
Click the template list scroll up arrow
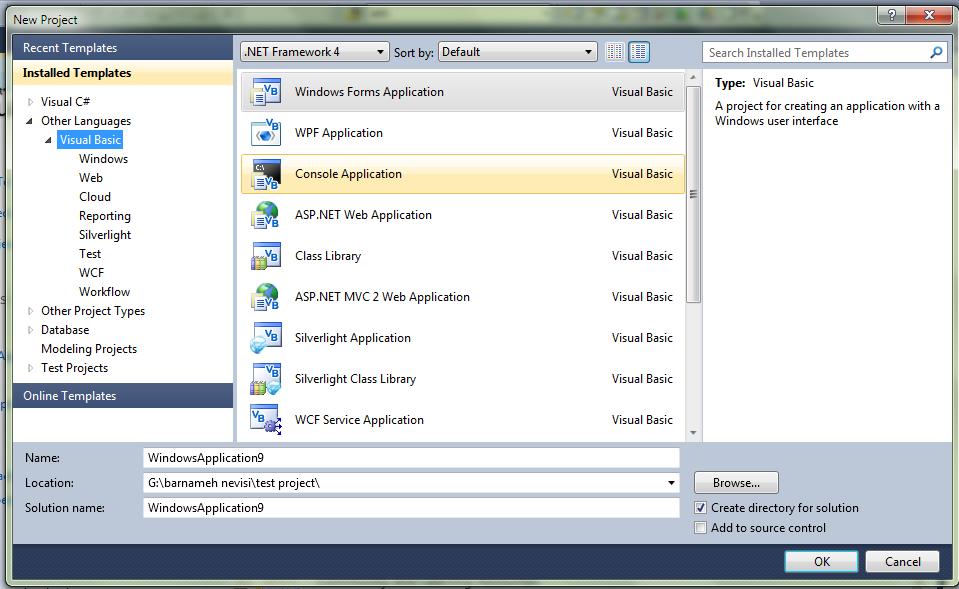pos(693,78)
